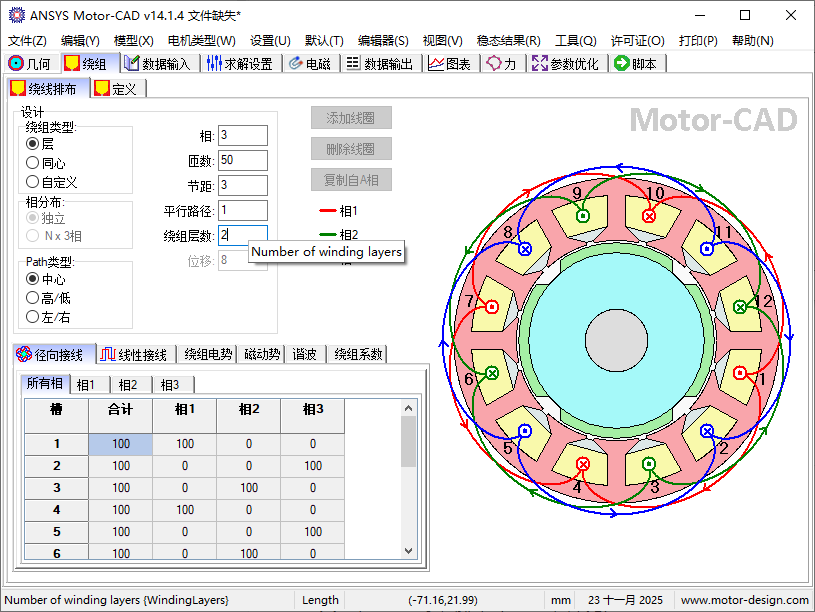This screenshot has height=612, width=815.
Task: Open the 电磁 E-Magnetics tab
Action: [311, 63]
